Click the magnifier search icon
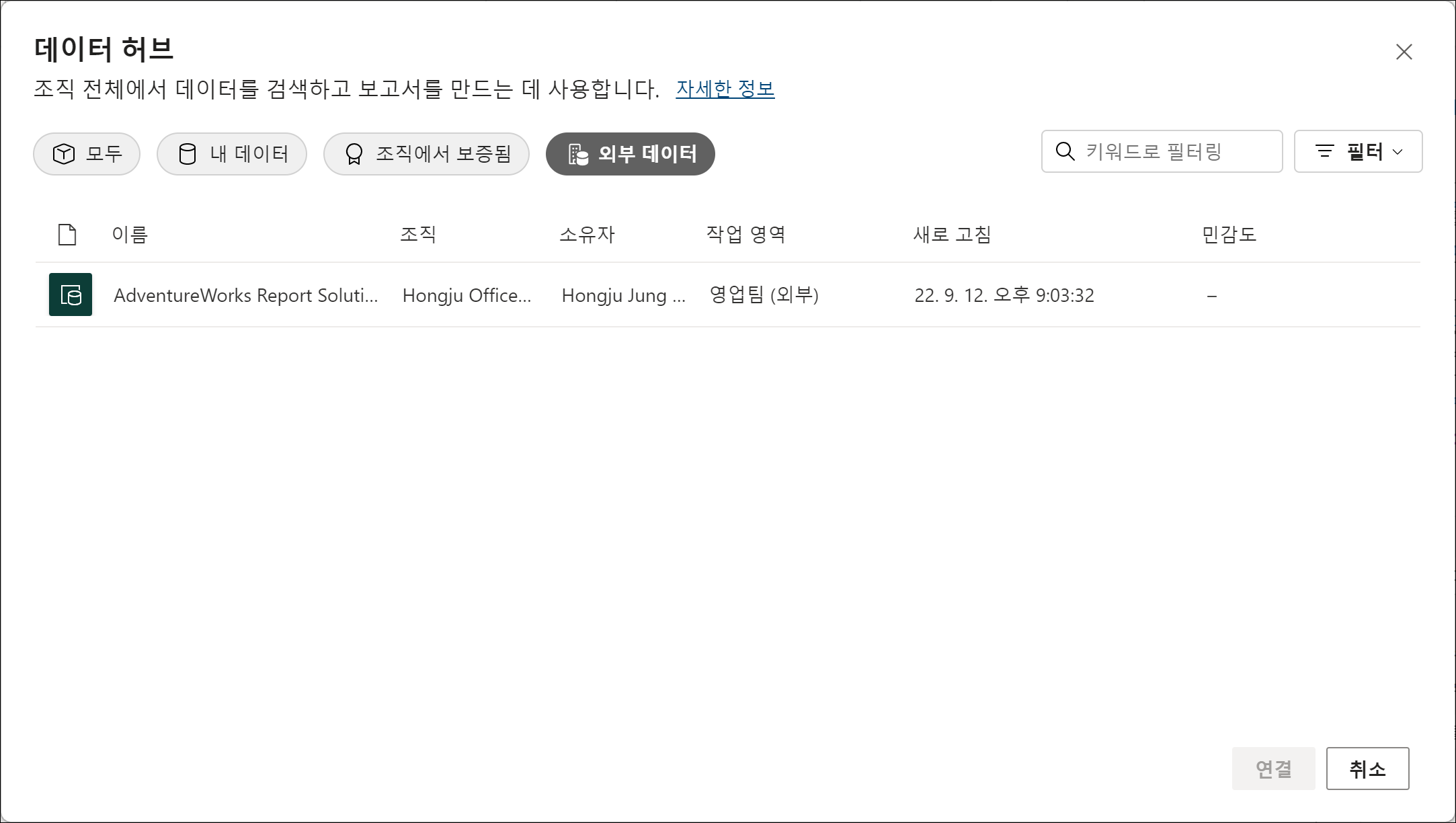Image resolution: width=1456 pixels, height=823 pixels. [x=1065, y=151]
